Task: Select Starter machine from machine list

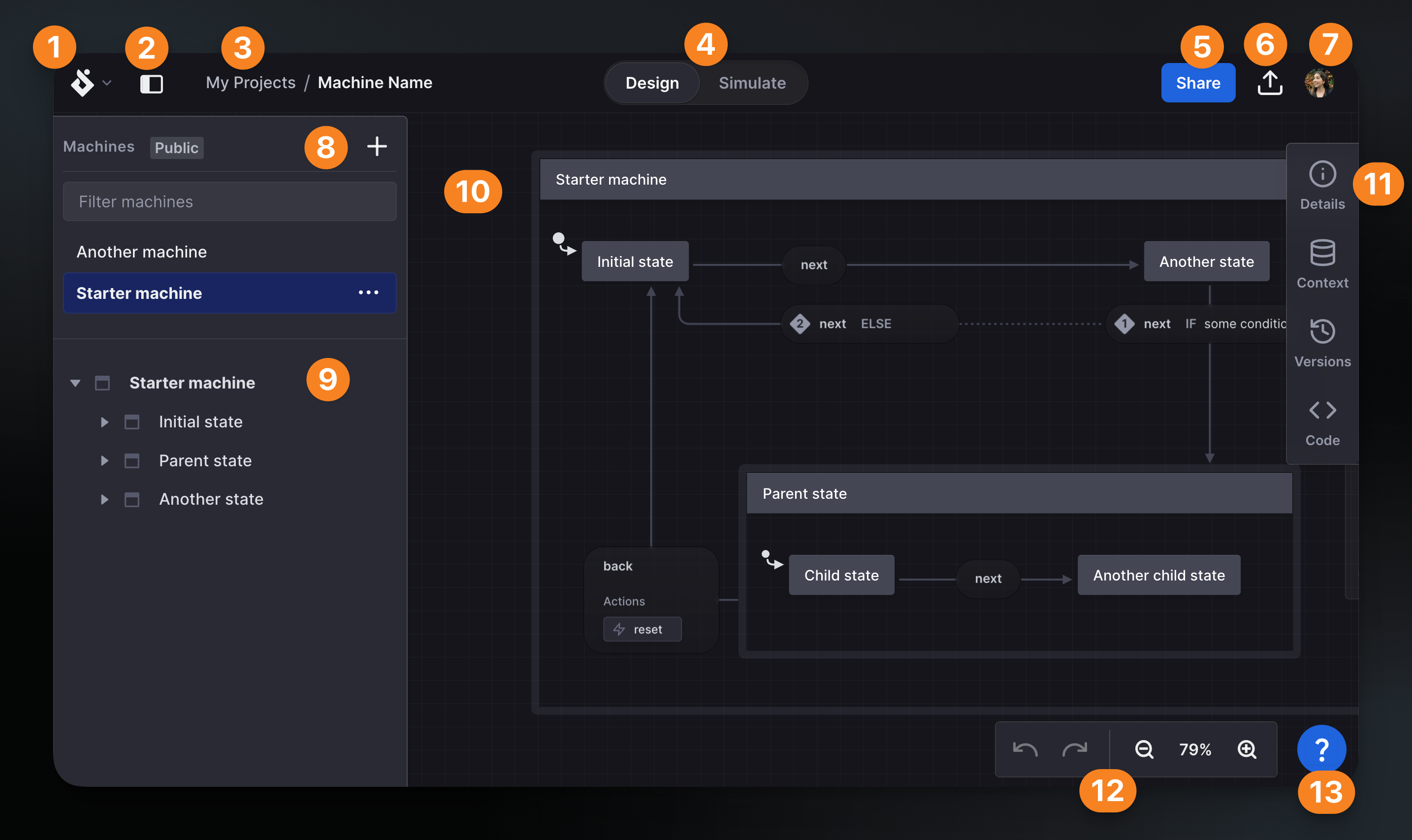Action: [x=139, y=293]
